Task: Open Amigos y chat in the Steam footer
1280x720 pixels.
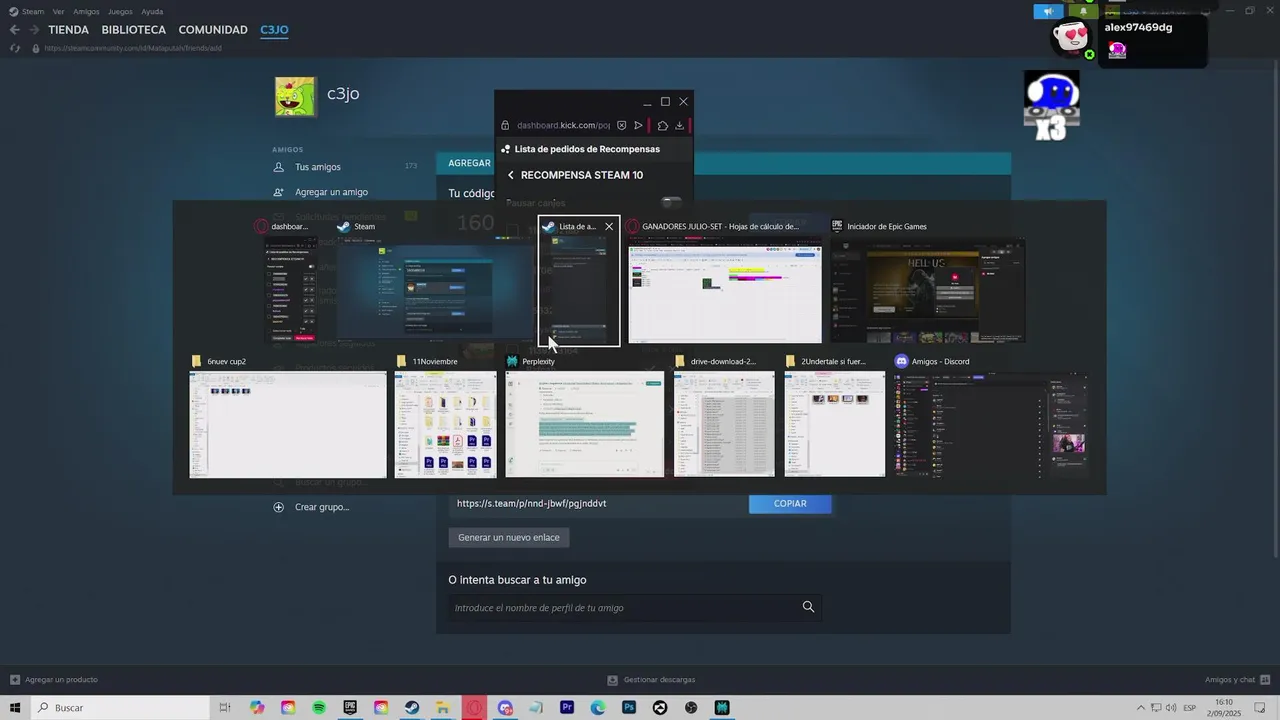Action: coord(1236,680)
